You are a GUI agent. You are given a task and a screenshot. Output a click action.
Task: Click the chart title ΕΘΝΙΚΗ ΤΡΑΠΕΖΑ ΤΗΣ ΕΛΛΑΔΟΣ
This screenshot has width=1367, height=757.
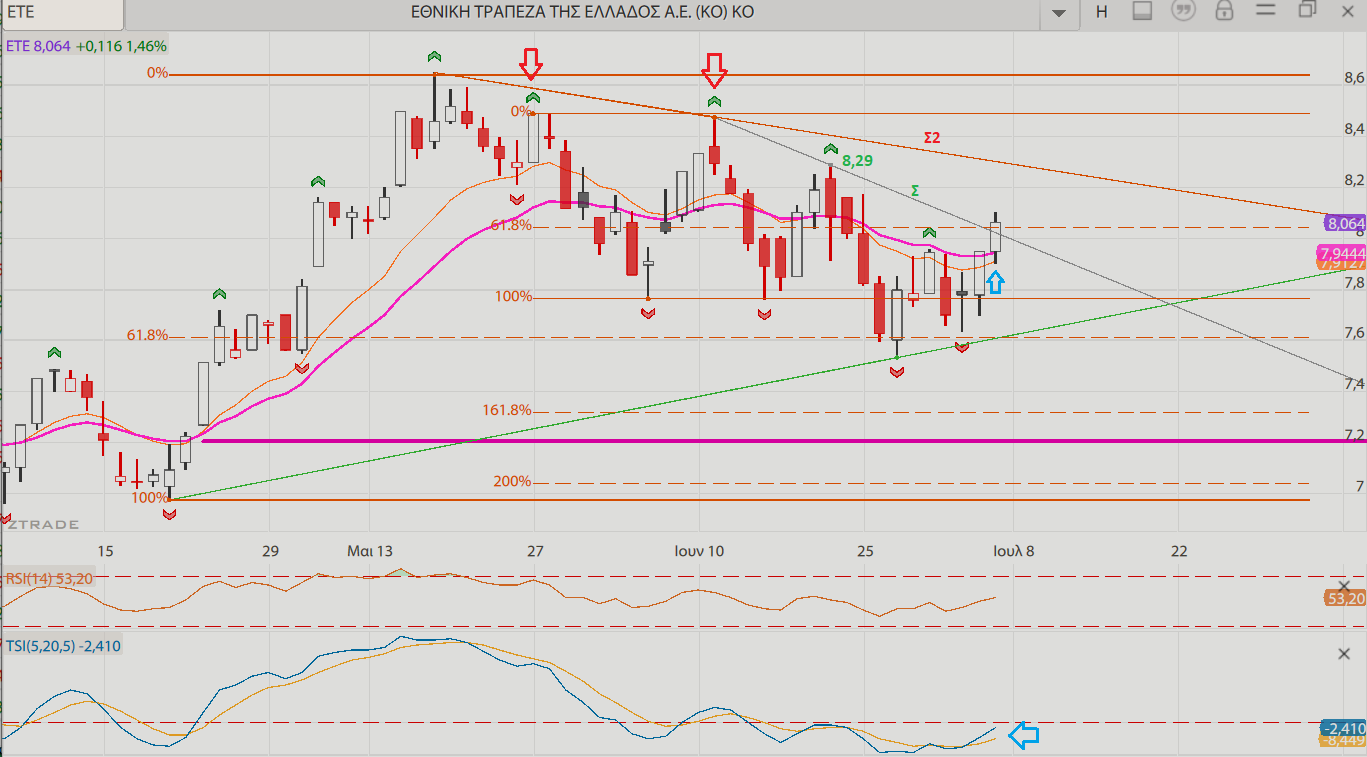[583, 12]
